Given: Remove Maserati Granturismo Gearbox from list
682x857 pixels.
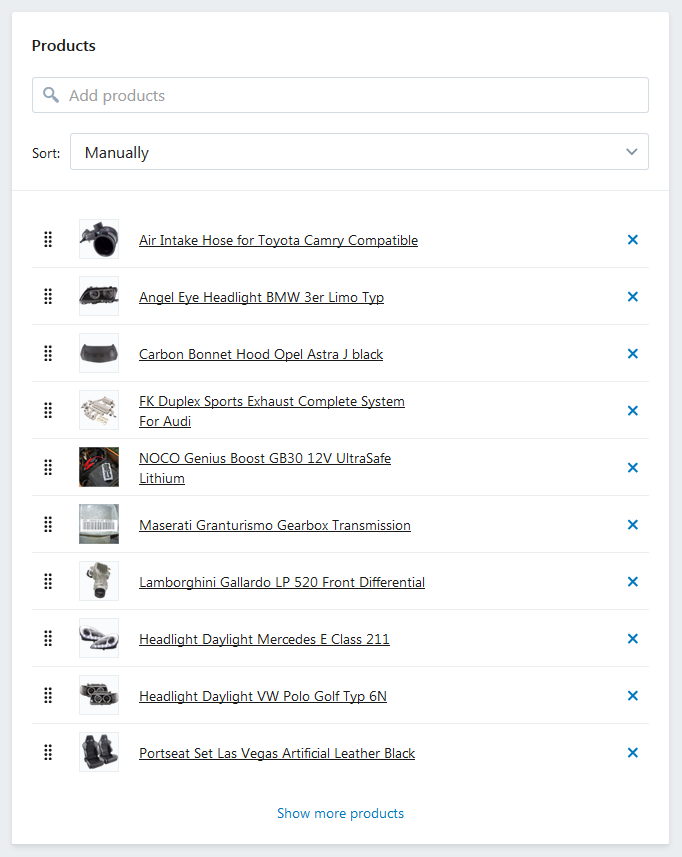Looking at the screenshot, I should pos(632,524).
